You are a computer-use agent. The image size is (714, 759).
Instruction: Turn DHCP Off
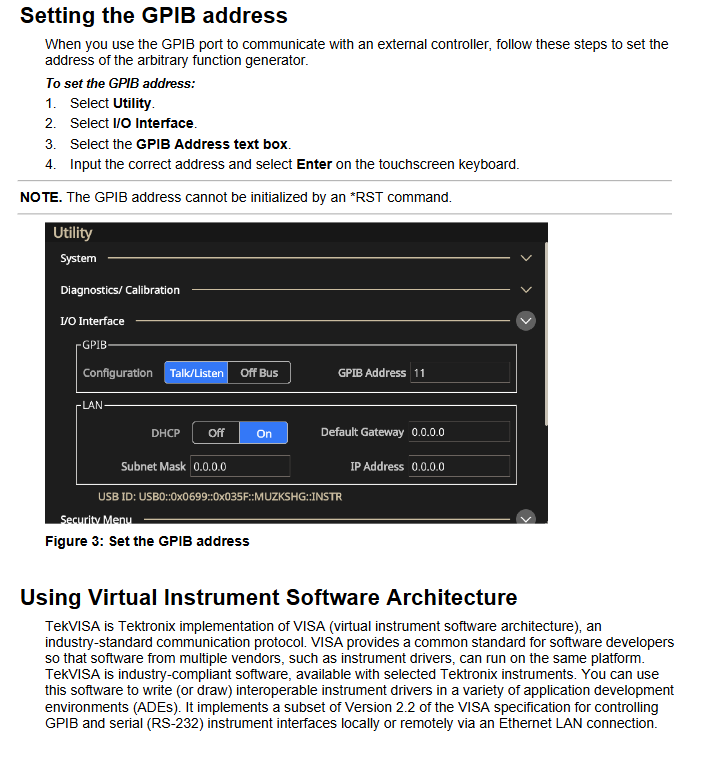pos(216,433)
